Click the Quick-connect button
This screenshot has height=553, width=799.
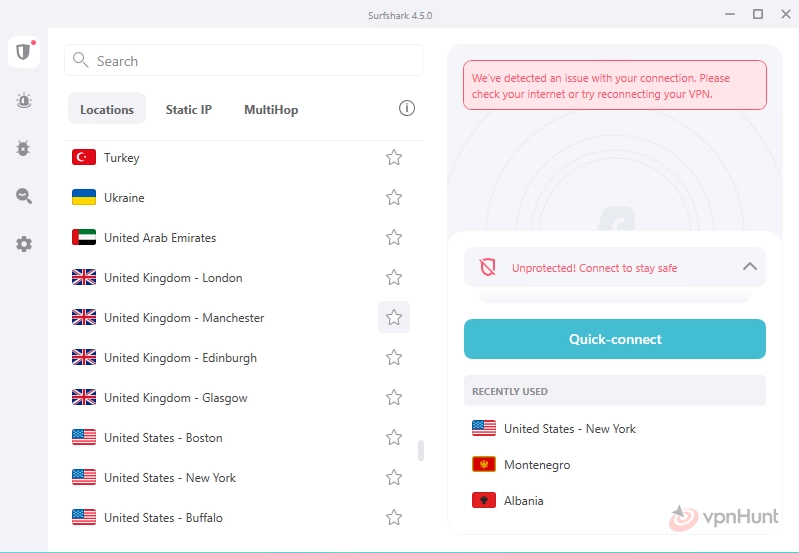(615, 339)
